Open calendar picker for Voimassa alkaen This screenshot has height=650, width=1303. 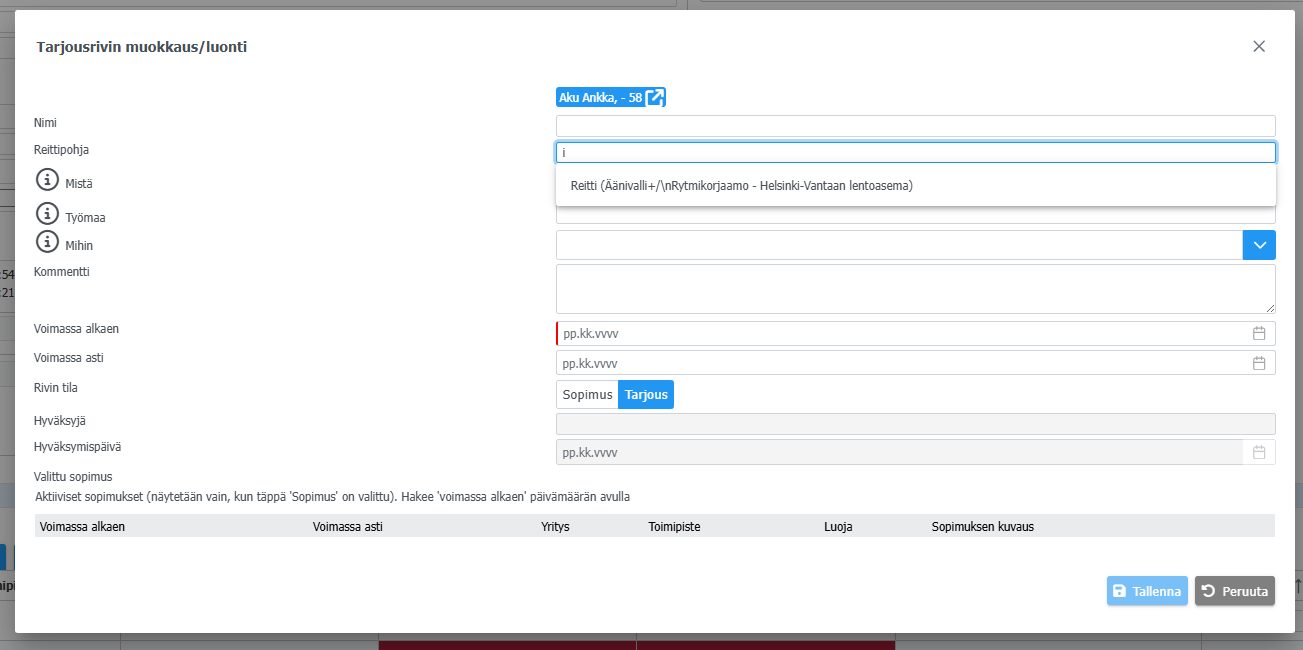1259,334
